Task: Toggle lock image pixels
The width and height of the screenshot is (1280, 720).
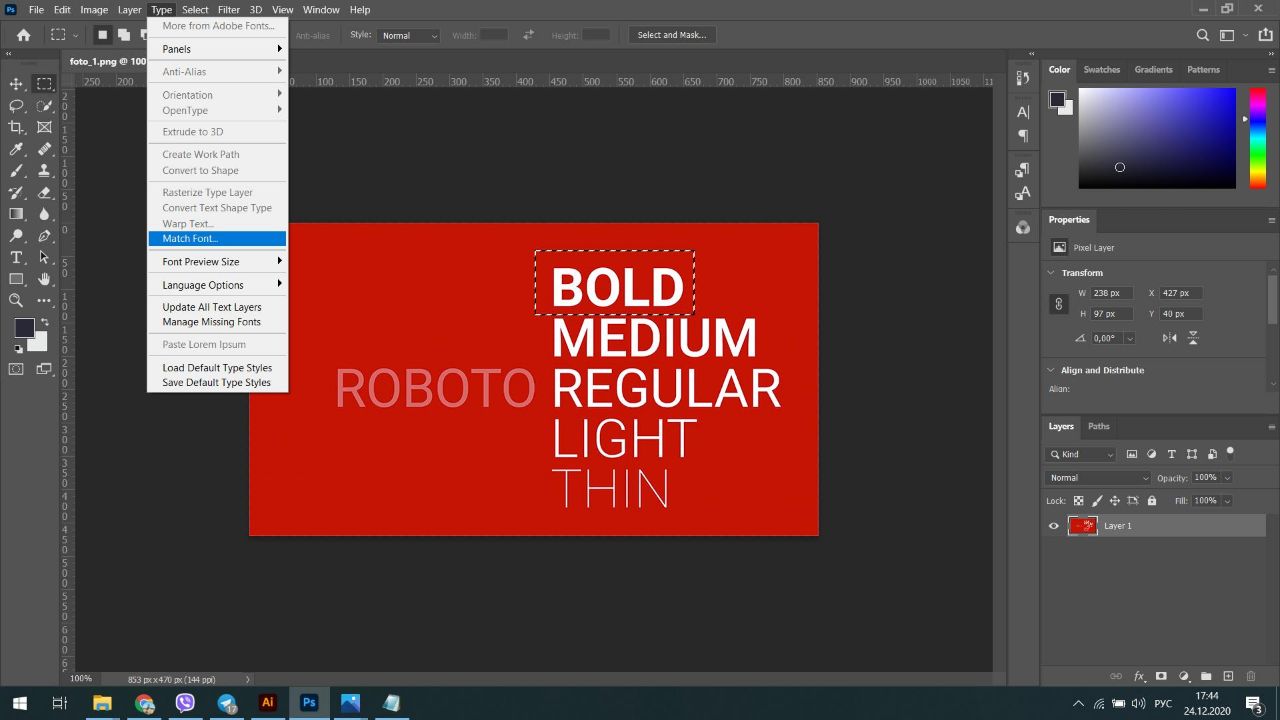Action: tap(1096, 501)
